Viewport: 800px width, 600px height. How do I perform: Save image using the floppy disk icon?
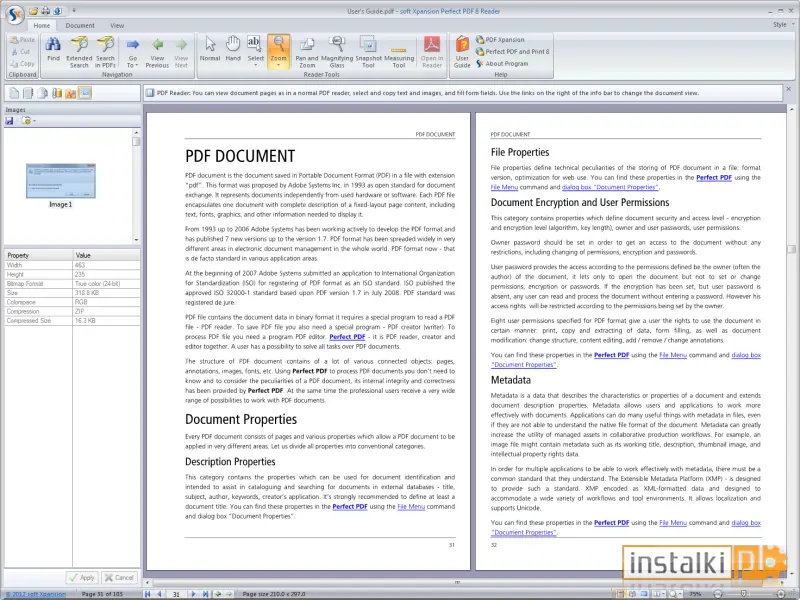coord(9,121)
